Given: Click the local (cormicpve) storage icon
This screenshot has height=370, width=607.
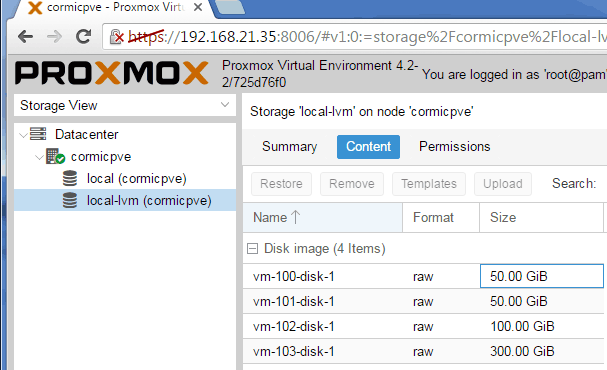Looking at the screenshot, I should (x=70, y=178).
